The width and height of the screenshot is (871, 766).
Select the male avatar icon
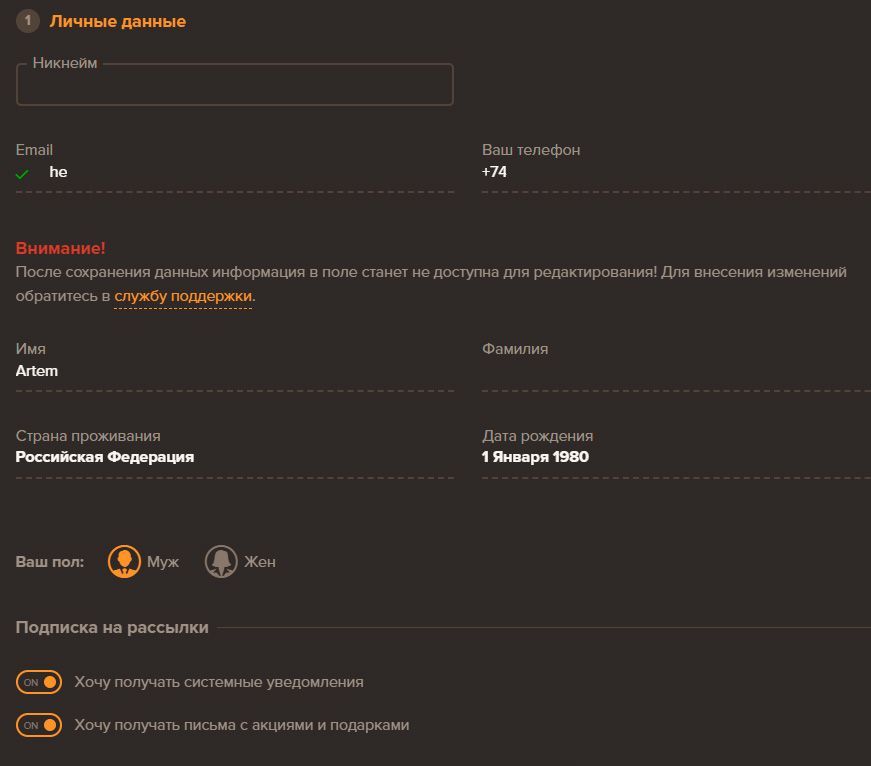(x=124, y=562)
